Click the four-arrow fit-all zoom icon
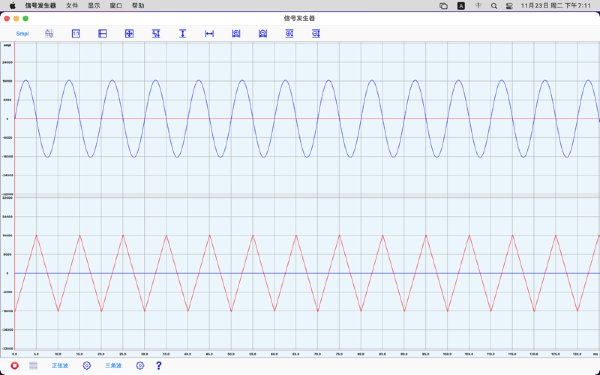600x375 pixels. pos(129,34)
